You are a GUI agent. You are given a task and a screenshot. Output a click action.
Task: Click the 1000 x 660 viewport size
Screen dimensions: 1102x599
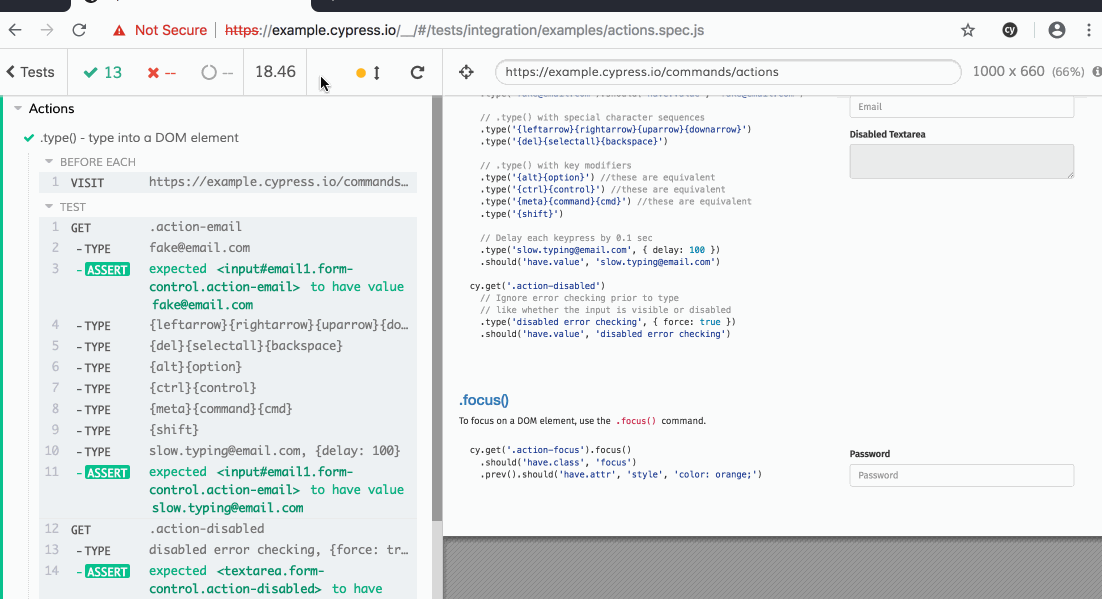pos(1008,72)
